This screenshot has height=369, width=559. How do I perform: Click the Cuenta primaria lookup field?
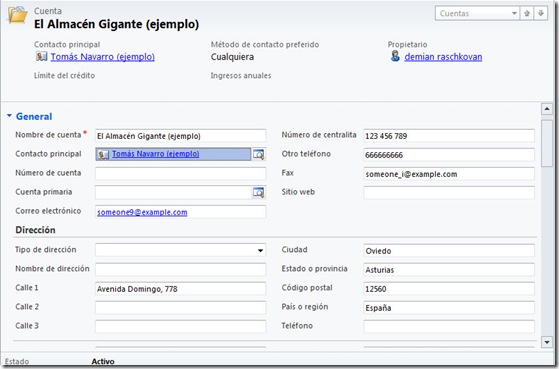[173, 193]
